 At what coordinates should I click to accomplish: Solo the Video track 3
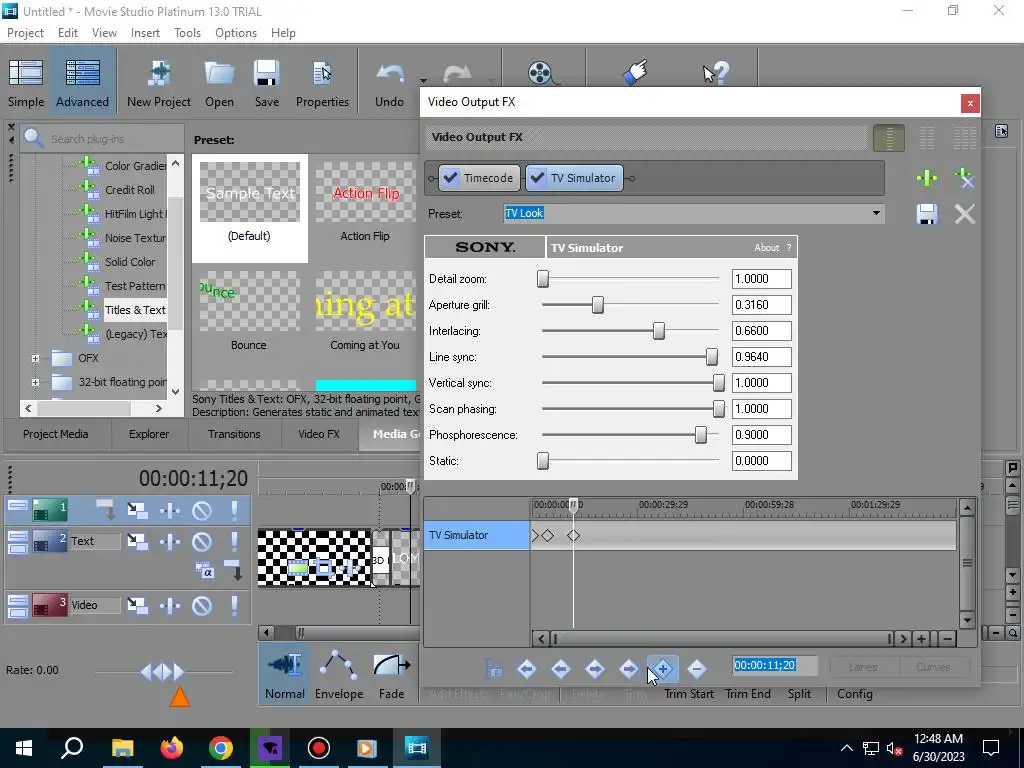click(x=234, y=606)
